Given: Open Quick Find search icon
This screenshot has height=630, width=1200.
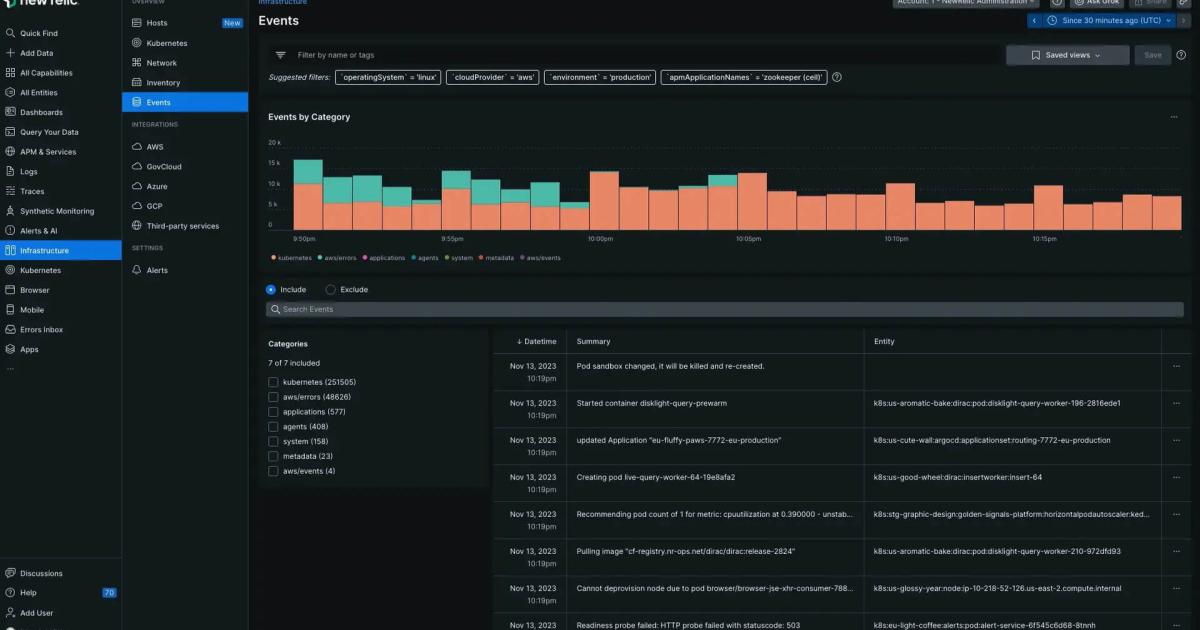Looking at the screenshot, I should point(10,33).
